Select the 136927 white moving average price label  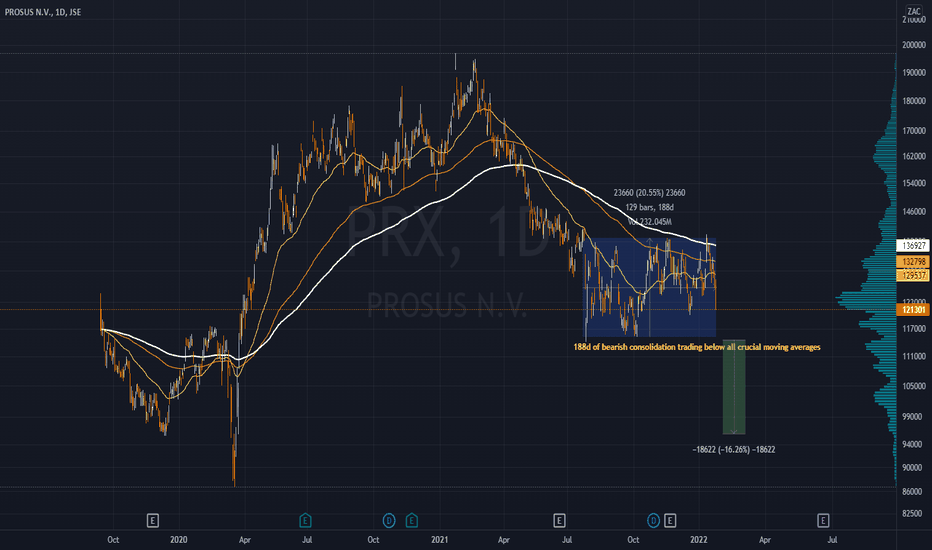click(914, 246)
